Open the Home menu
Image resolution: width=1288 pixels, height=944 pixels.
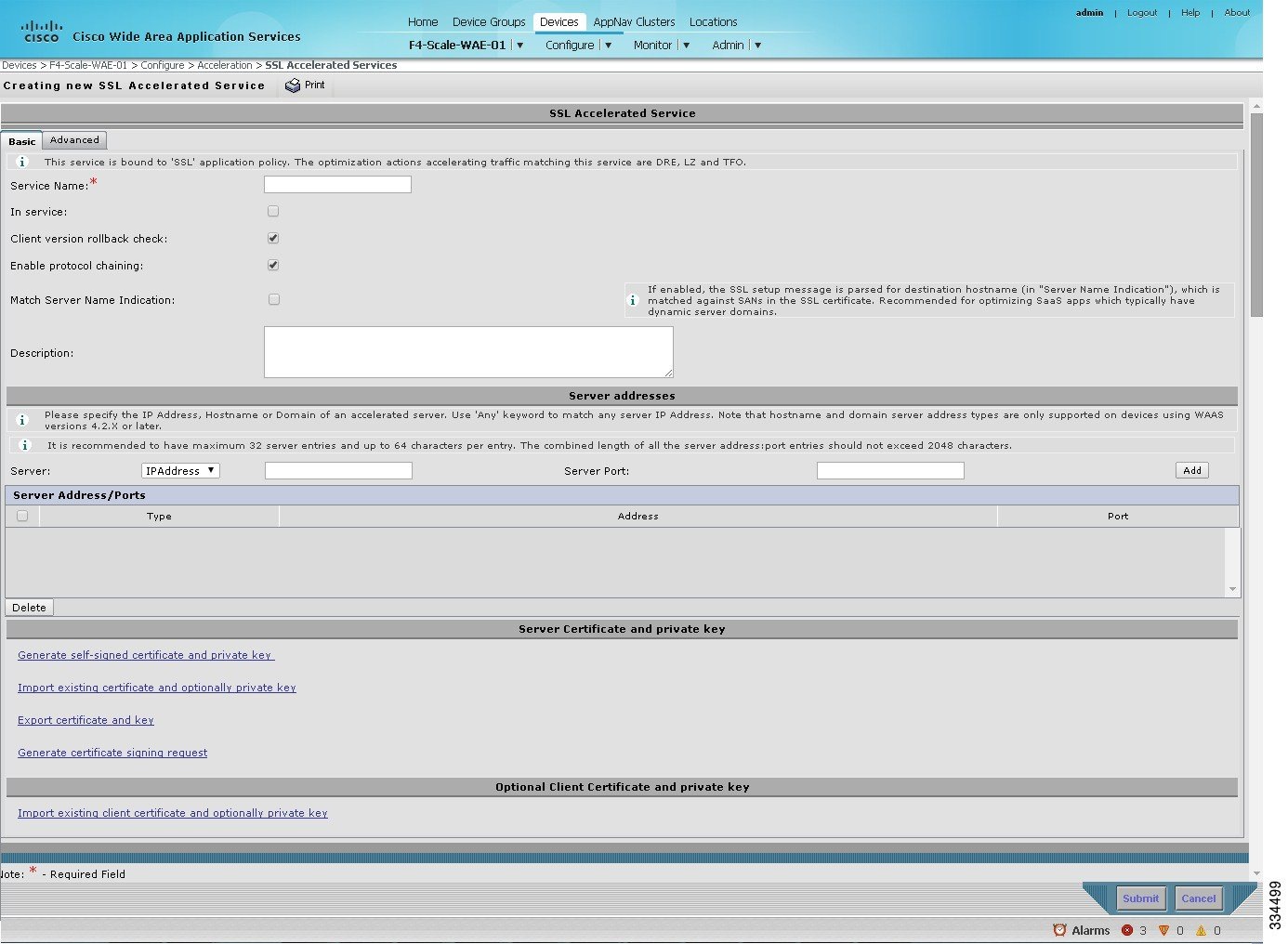423,21
